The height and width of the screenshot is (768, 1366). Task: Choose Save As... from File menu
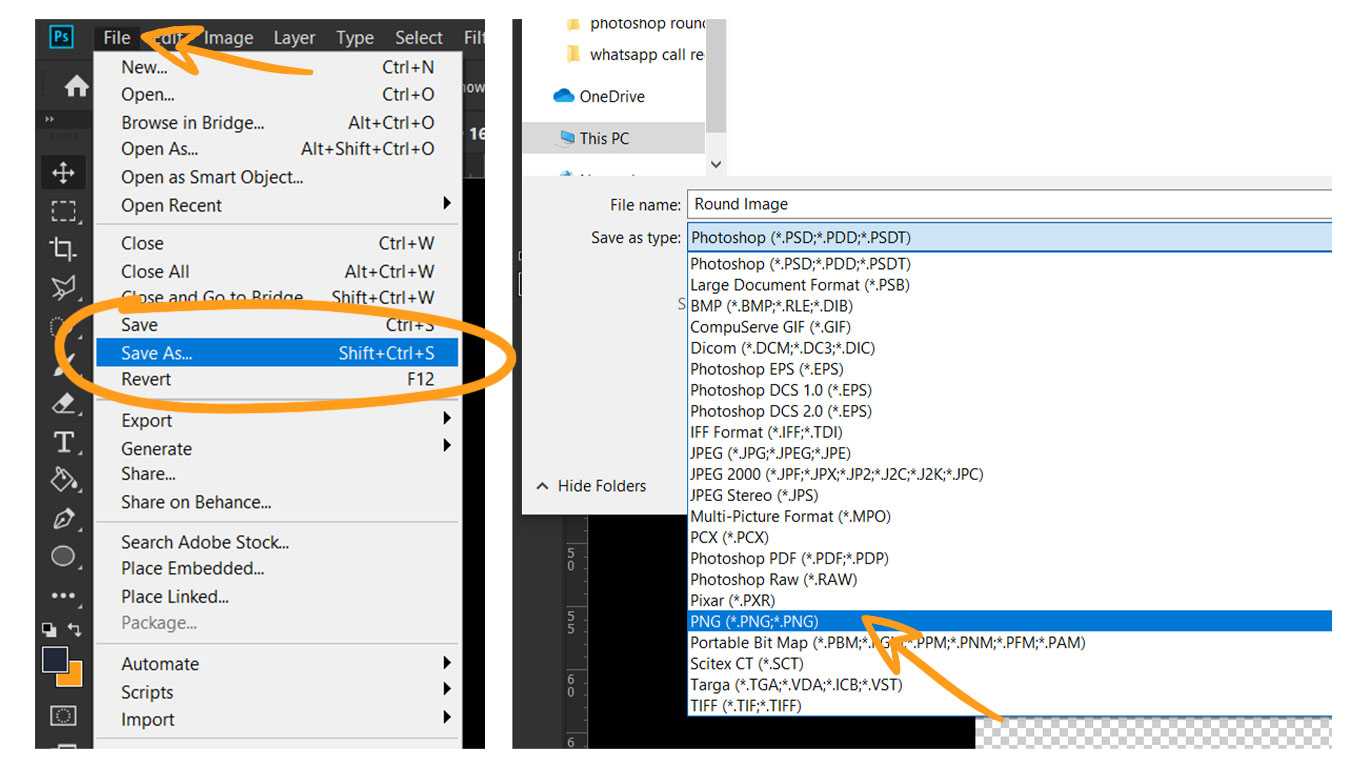click(x=277, y=353)
